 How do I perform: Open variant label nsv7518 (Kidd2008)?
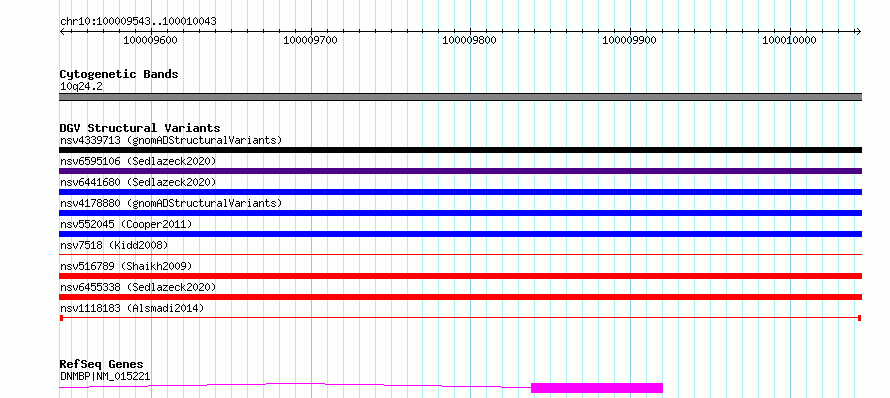114,245
